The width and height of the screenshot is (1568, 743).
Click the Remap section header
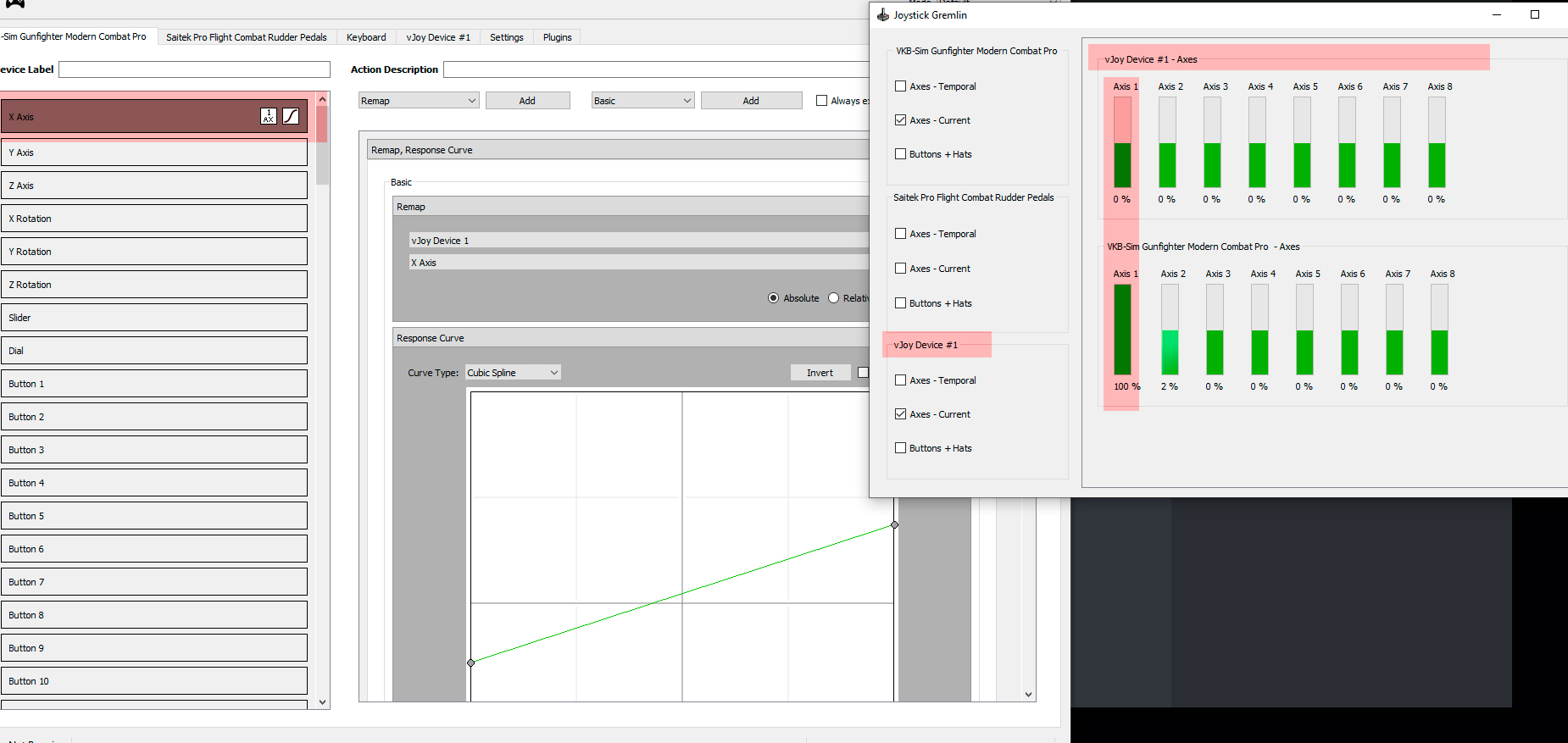[x=631, y=207]
